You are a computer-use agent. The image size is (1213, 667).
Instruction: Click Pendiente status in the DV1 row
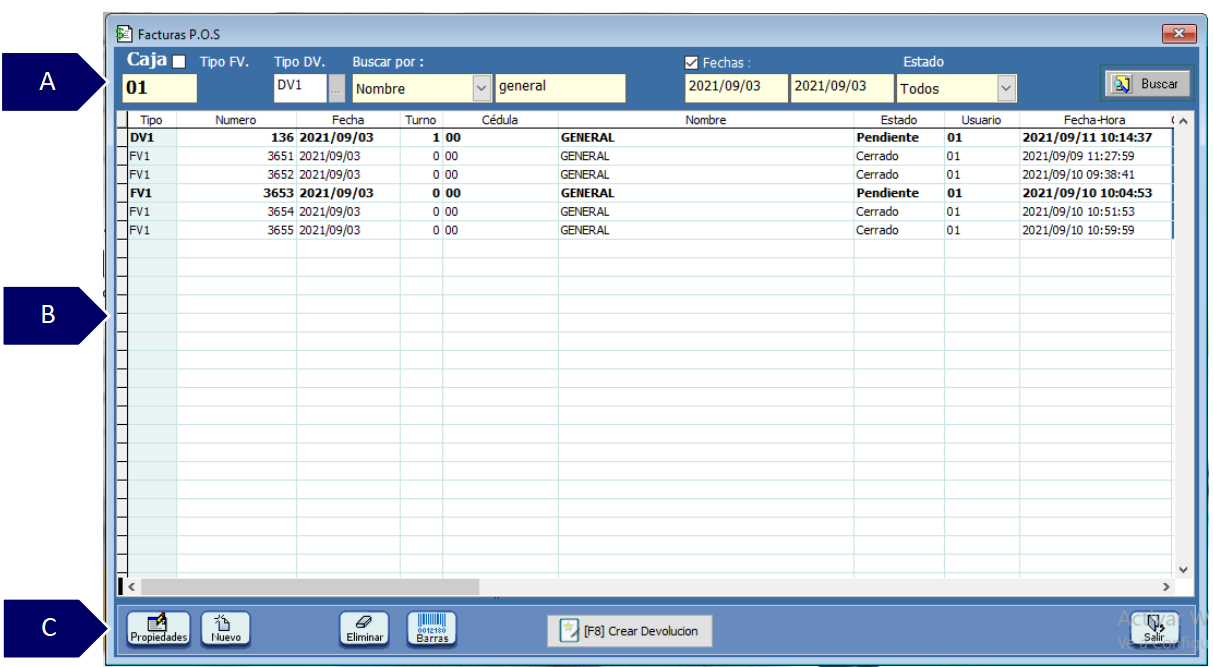pyautogui.click(x=887, y=138)
